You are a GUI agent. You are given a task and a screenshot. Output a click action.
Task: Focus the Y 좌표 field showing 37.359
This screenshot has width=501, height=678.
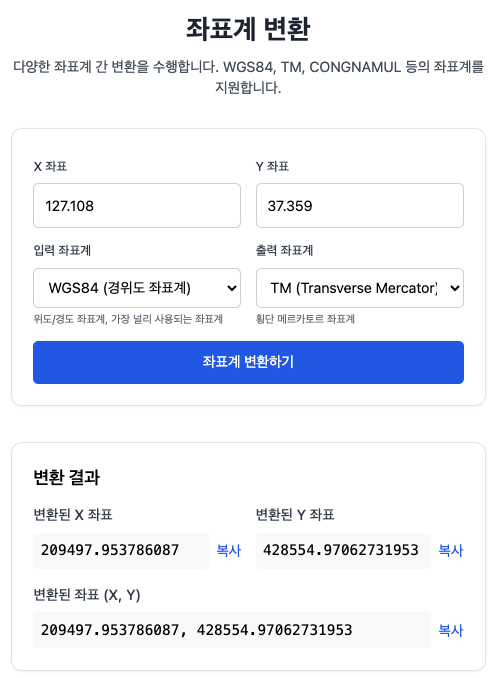pyautogui.click(x=360, y=205)
